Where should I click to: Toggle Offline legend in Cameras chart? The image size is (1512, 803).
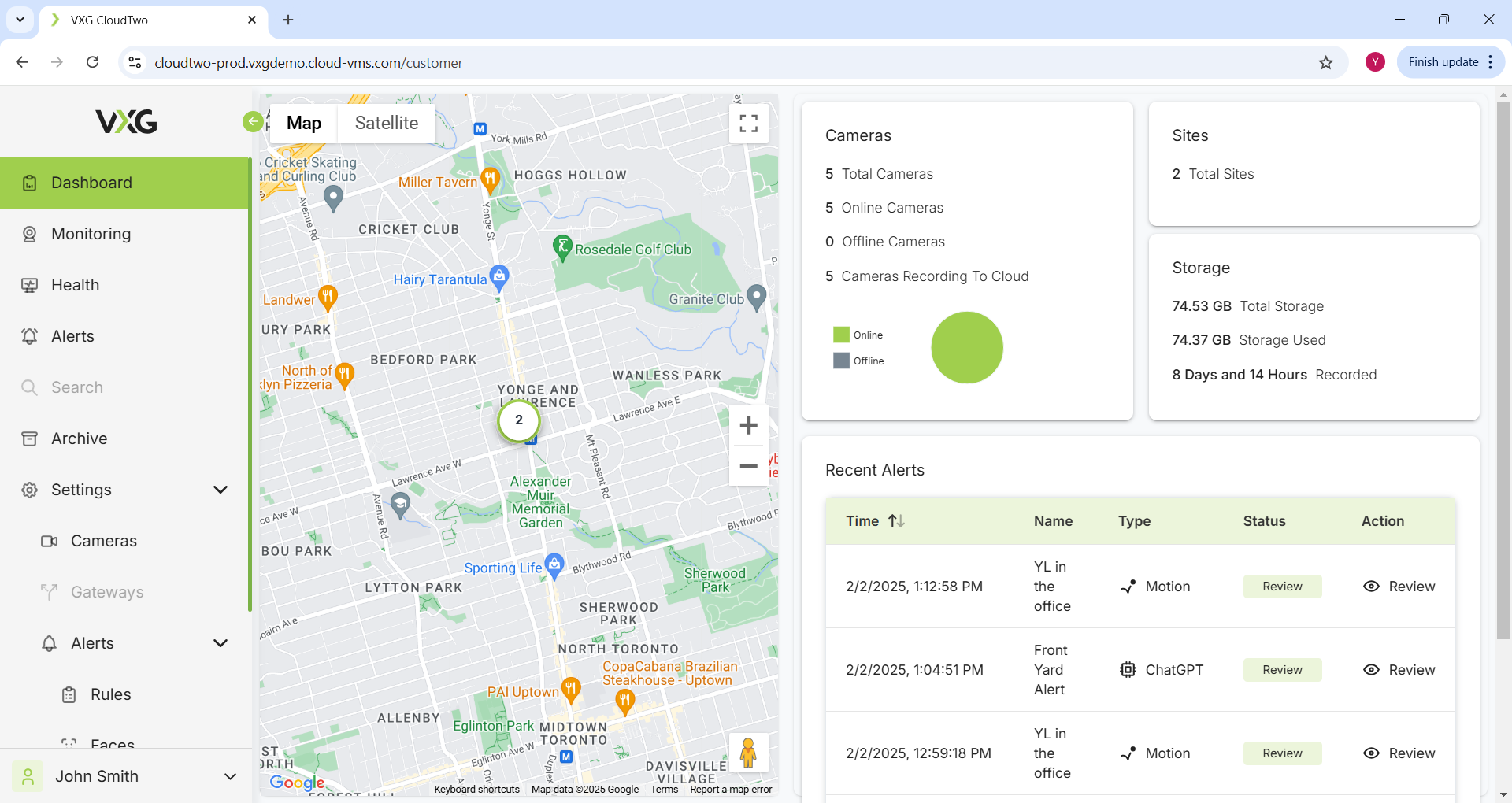click(858, 361)
